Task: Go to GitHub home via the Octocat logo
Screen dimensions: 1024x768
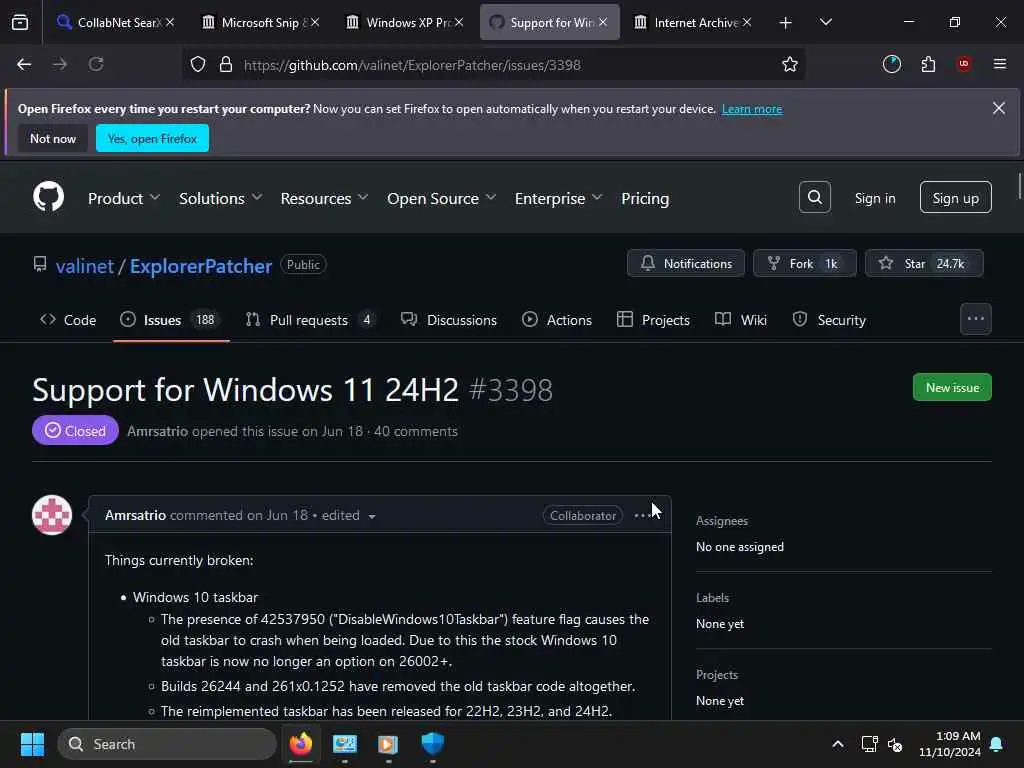Action: (49, 197)
